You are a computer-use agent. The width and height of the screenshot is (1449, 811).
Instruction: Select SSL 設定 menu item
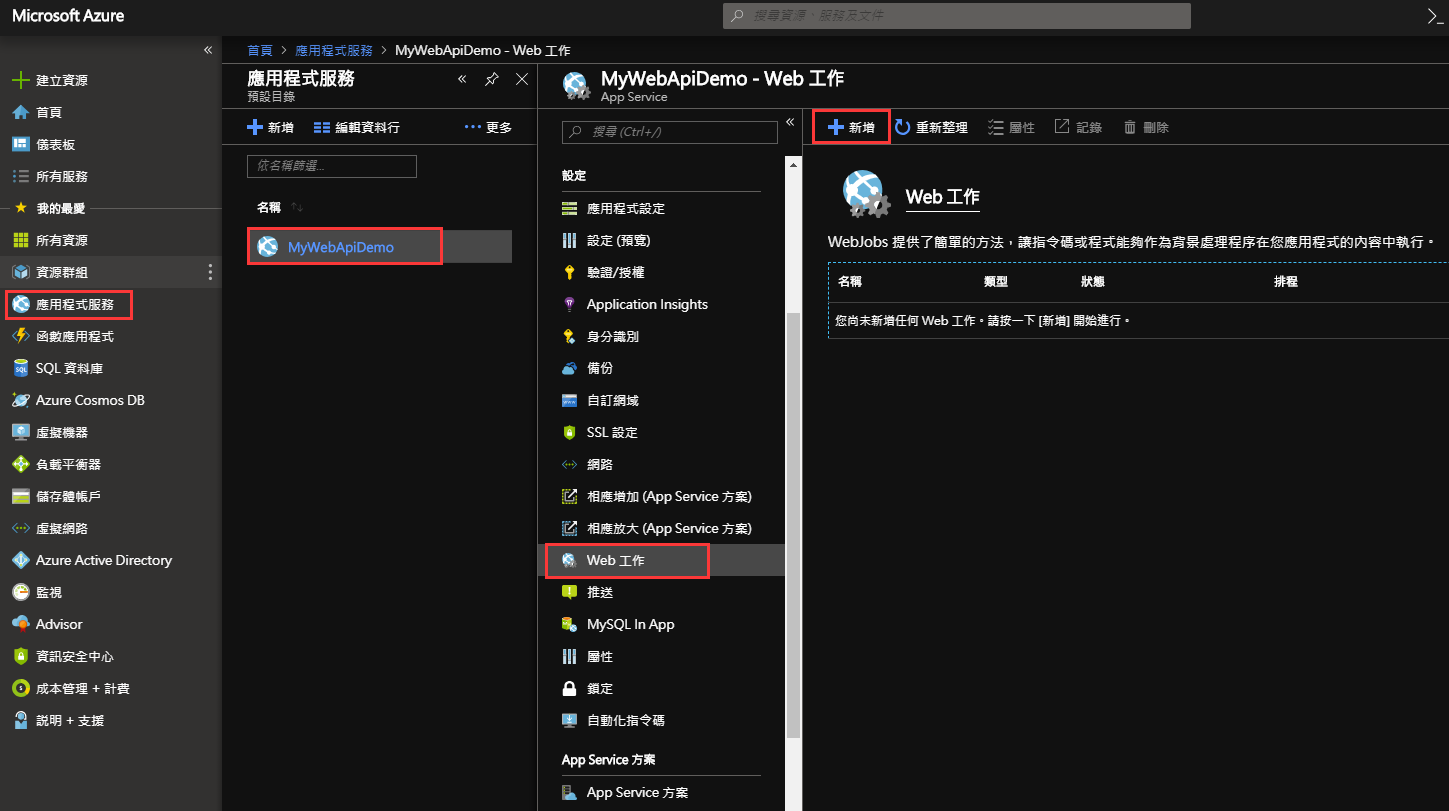tap(611, 432)
